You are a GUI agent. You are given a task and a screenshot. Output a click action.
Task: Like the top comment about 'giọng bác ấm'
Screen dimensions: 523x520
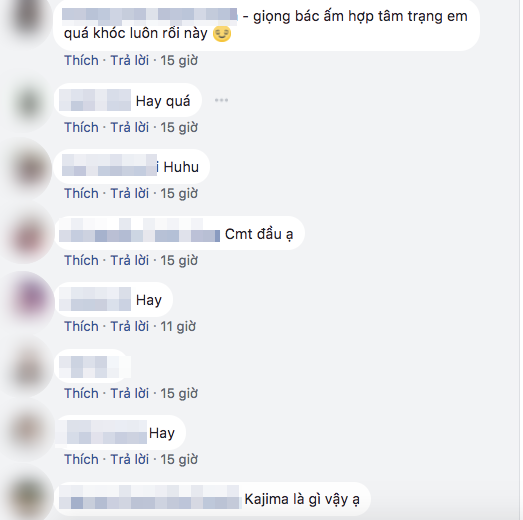click(x=81, y=61)
